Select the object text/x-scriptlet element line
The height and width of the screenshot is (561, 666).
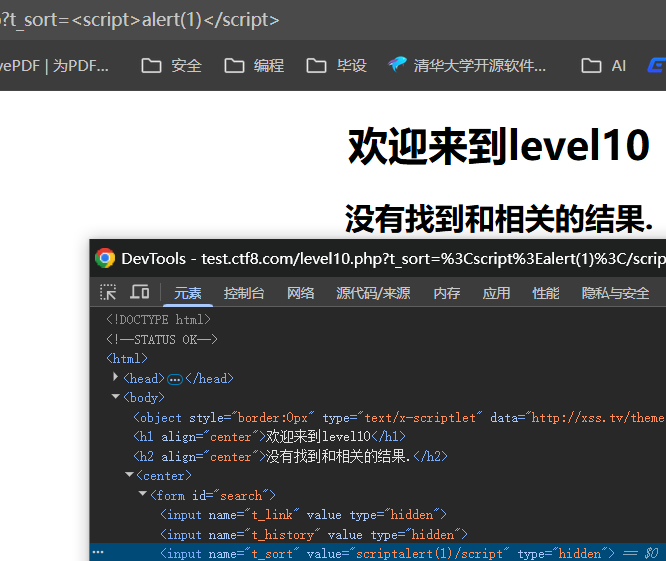click(399, 417)
